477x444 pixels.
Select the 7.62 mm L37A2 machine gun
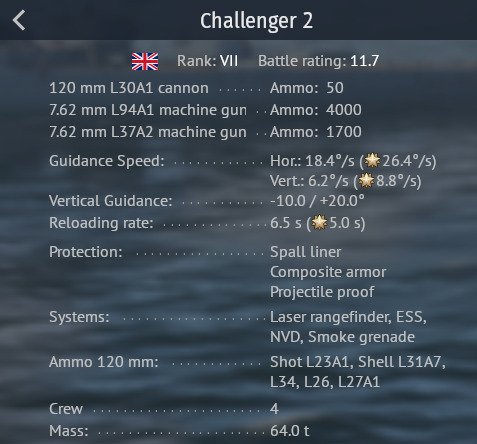click(x=148, y=132)
